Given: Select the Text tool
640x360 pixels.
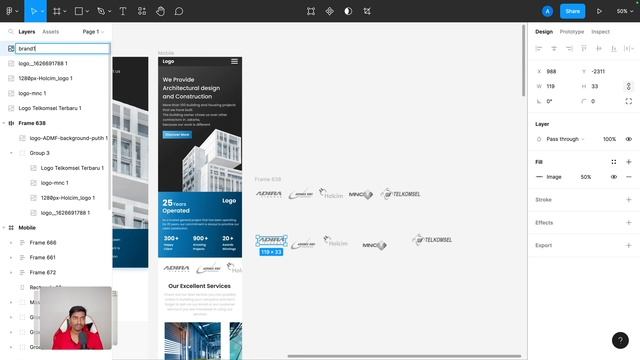Looking at the screenshot, I should (x=123, y=11).
